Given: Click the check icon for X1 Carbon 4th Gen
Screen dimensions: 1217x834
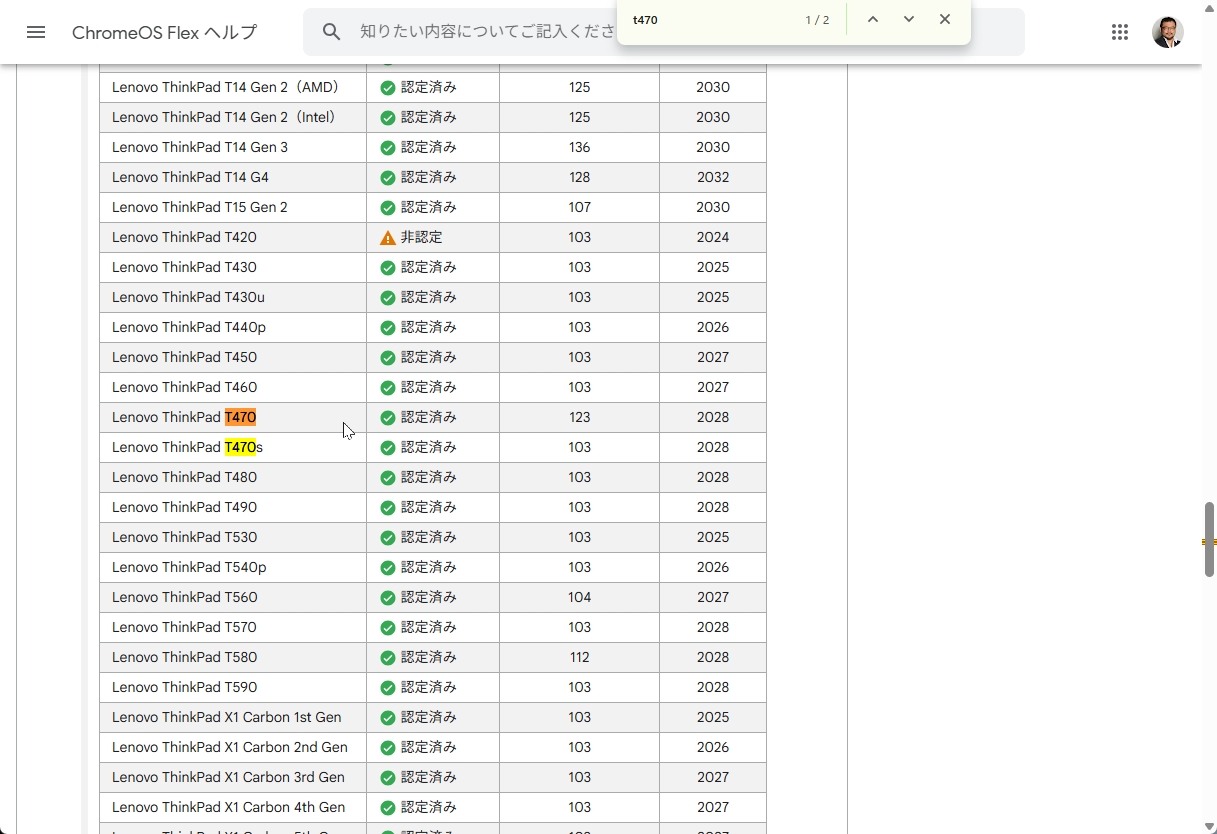Looking at the screenshot, I should tap(388, 808).
